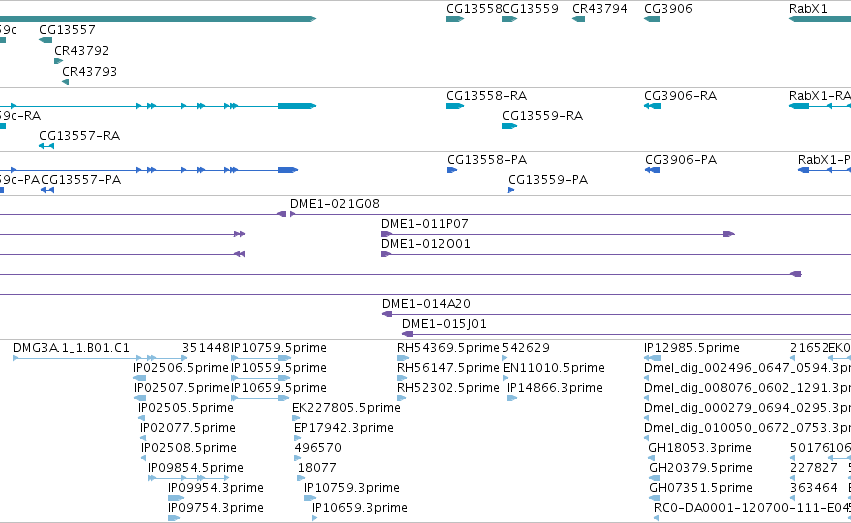851x523 pixels.
Task: Click the 351448 feature label
Action: pyautogui.click(x=206, y=348)
